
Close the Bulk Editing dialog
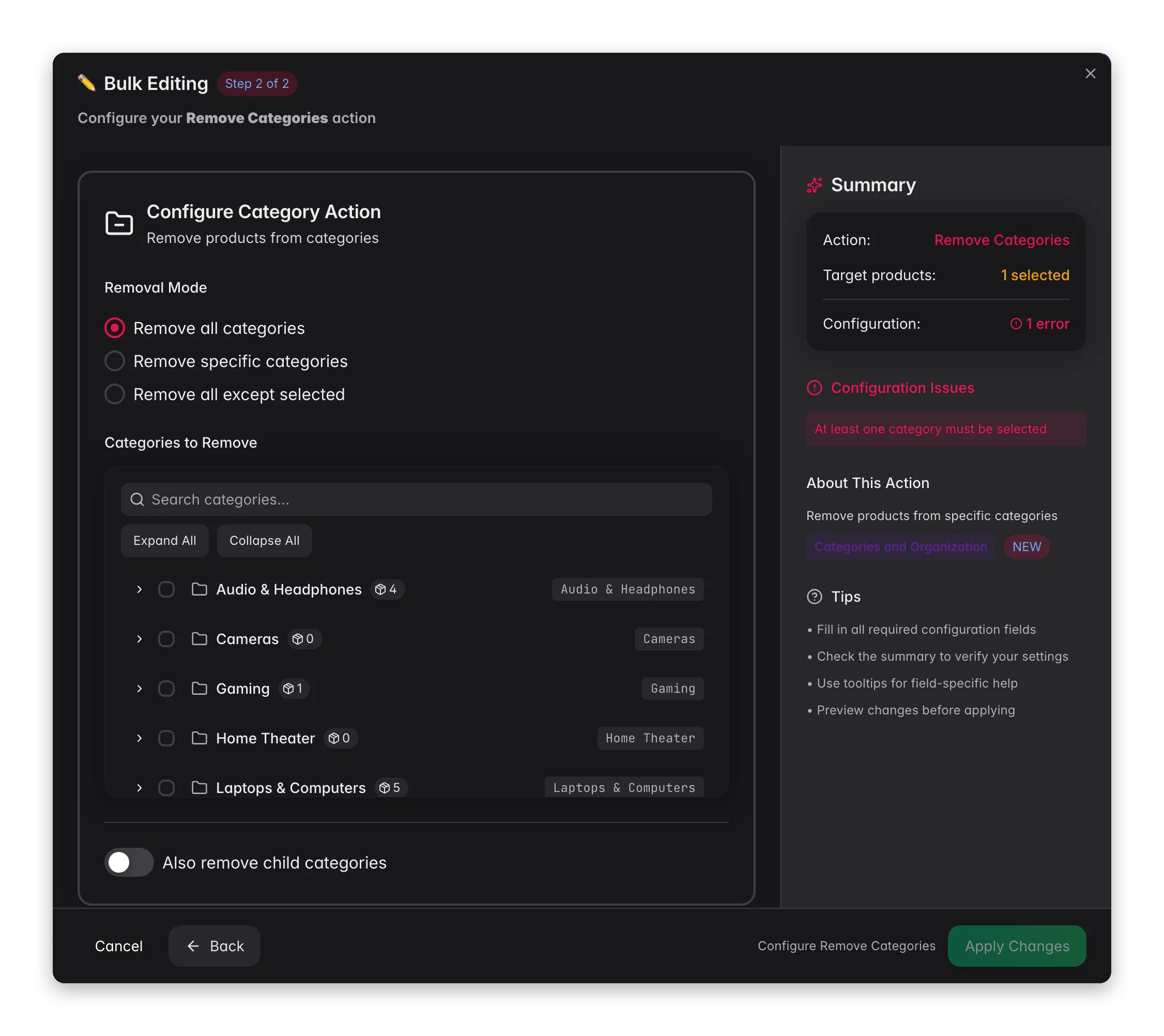1090,73
